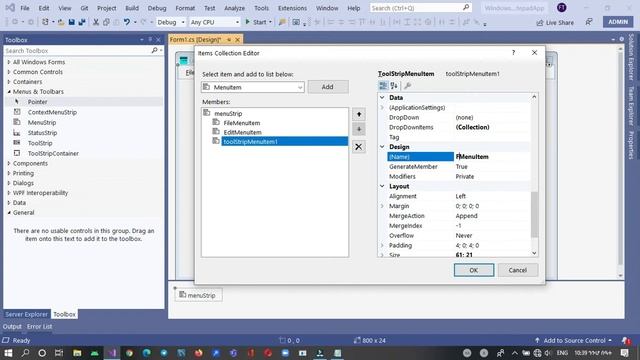Switch to the Server Explorer tab
640x360 pixels.
(x=27, y=314)
